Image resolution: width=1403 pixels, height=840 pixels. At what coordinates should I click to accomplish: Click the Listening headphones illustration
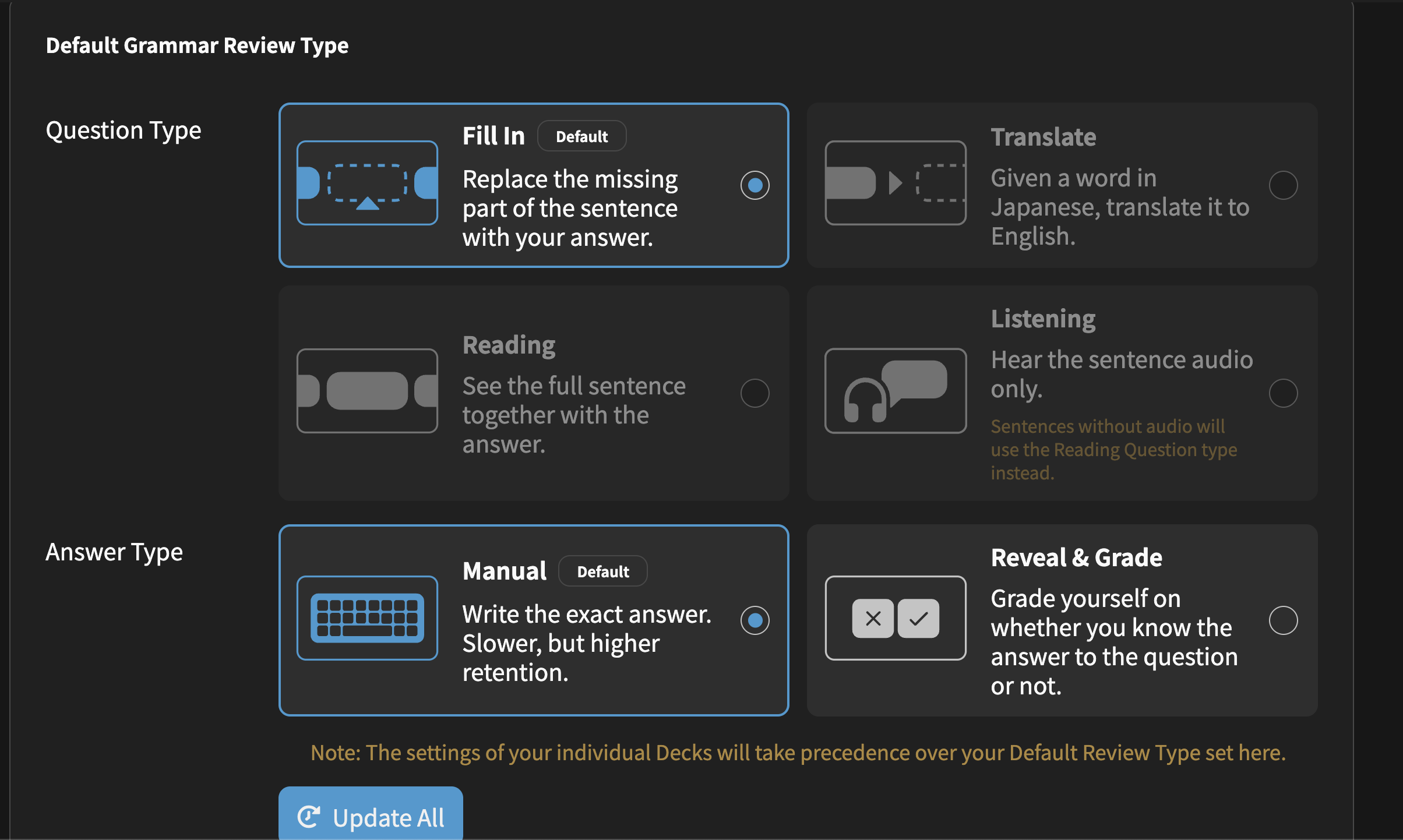coord(896,390)
